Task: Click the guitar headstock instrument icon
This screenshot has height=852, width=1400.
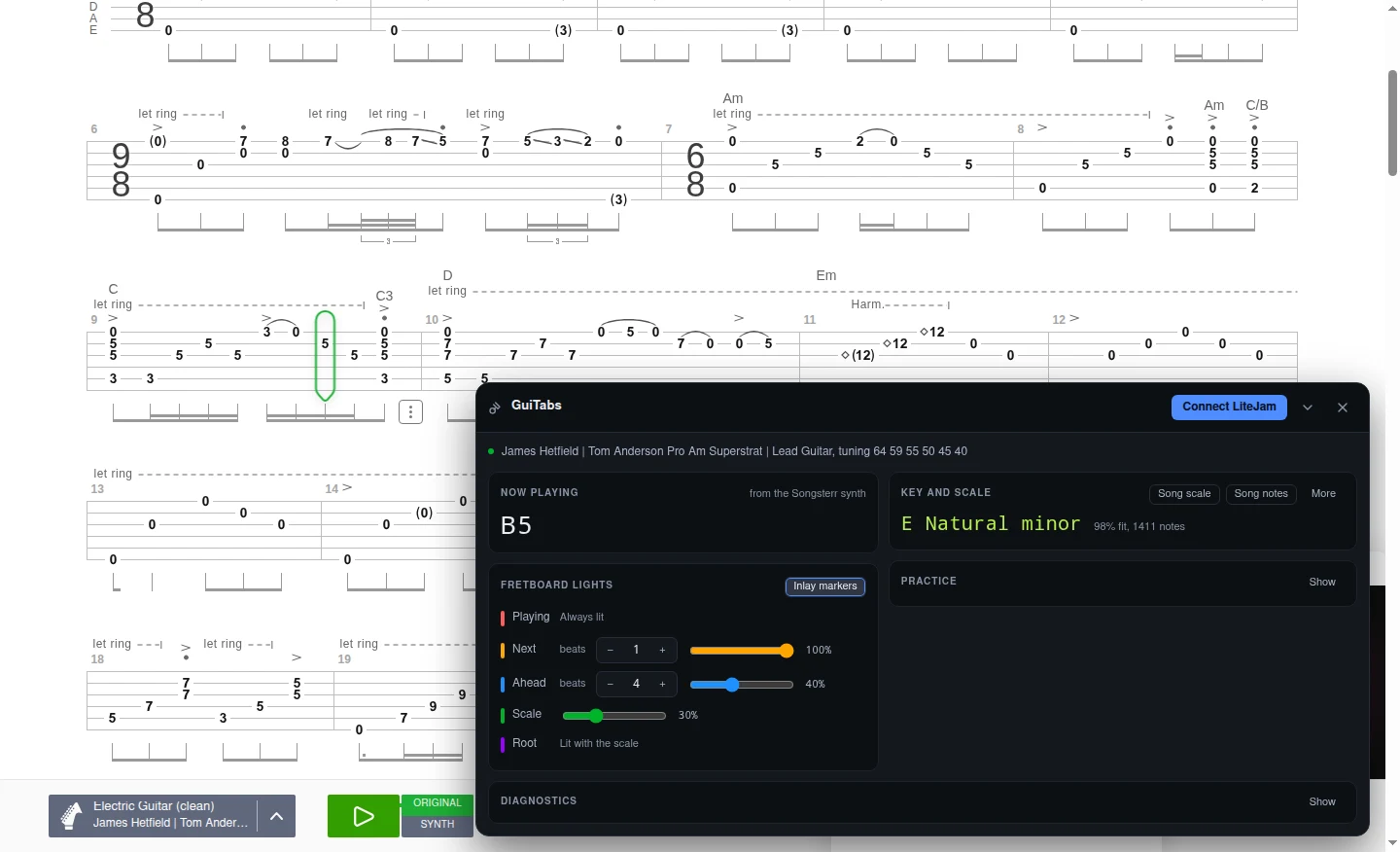Action: [71, 816]
